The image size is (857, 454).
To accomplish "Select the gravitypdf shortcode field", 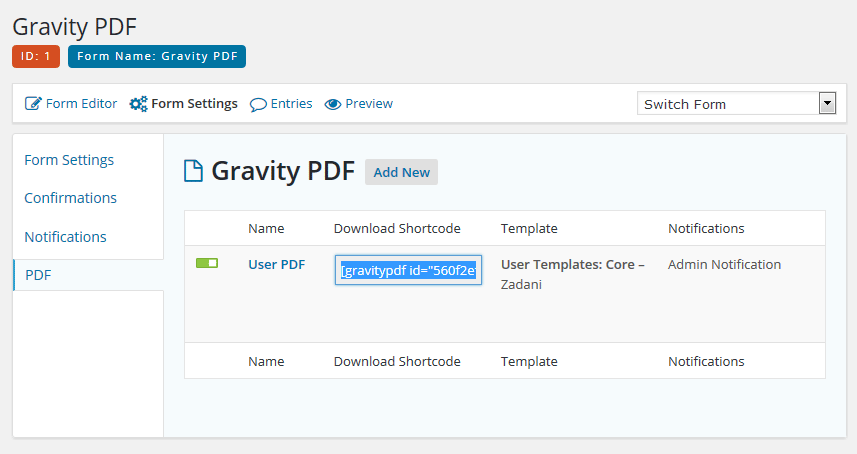I will [x=408, y=270].
